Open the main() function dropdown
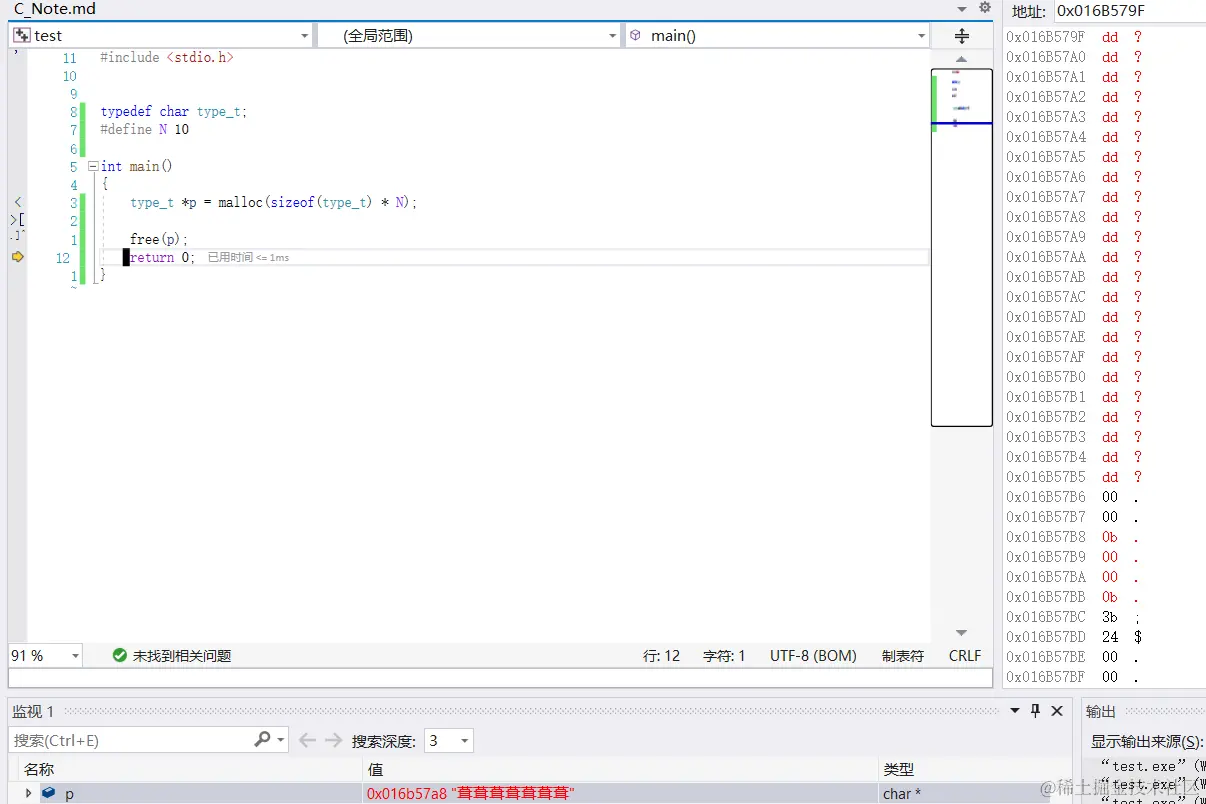Screen dimensions: 1206x804 (x=920, y=34)
